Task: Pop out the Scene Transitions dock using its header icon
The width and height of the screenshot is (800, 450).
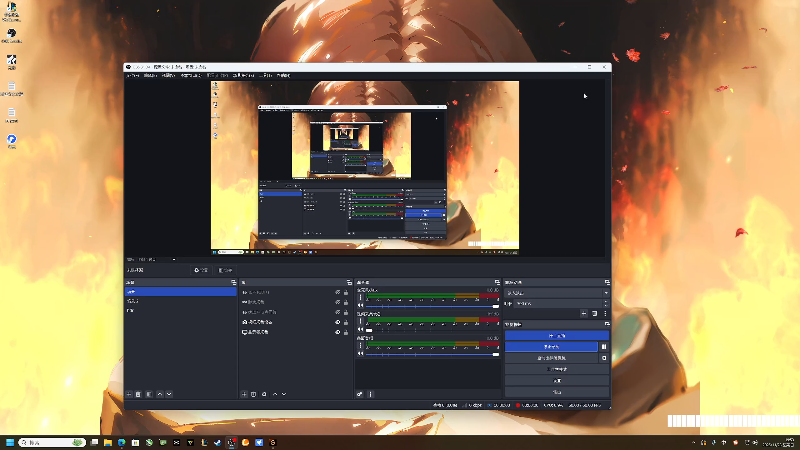Action: [x=607, y=282]
